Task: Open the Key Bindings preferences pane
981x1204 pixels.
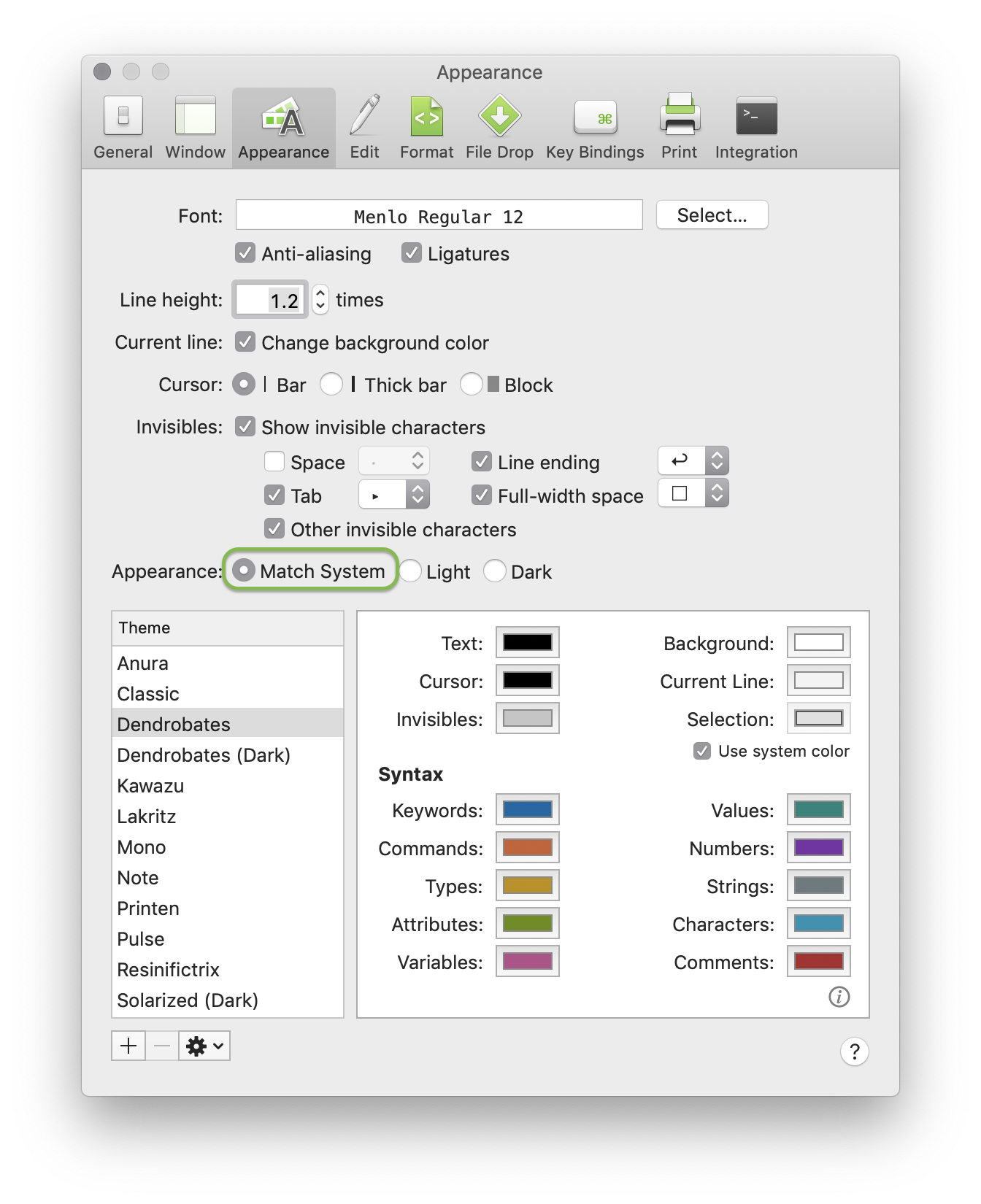Action: pos(596,128)
